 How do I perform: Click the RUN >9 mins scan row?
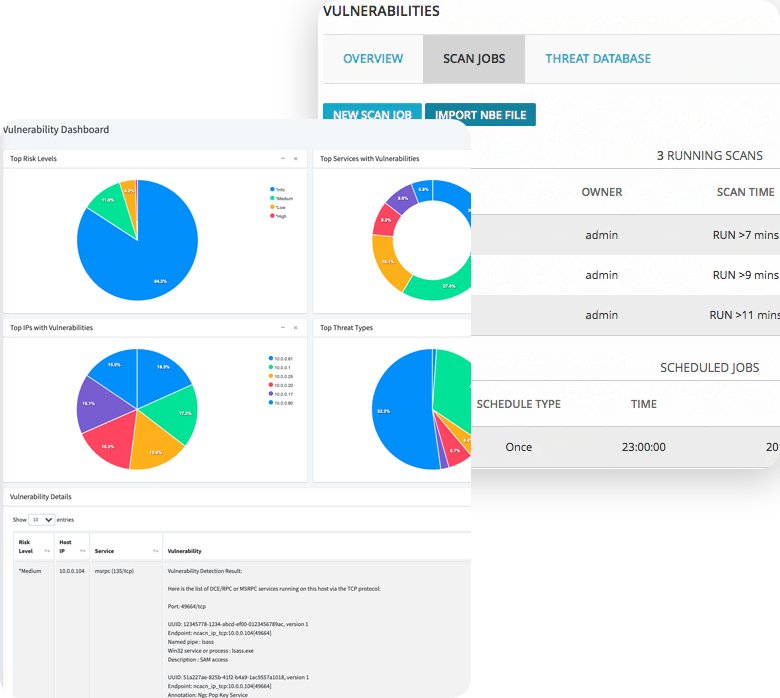625,275
